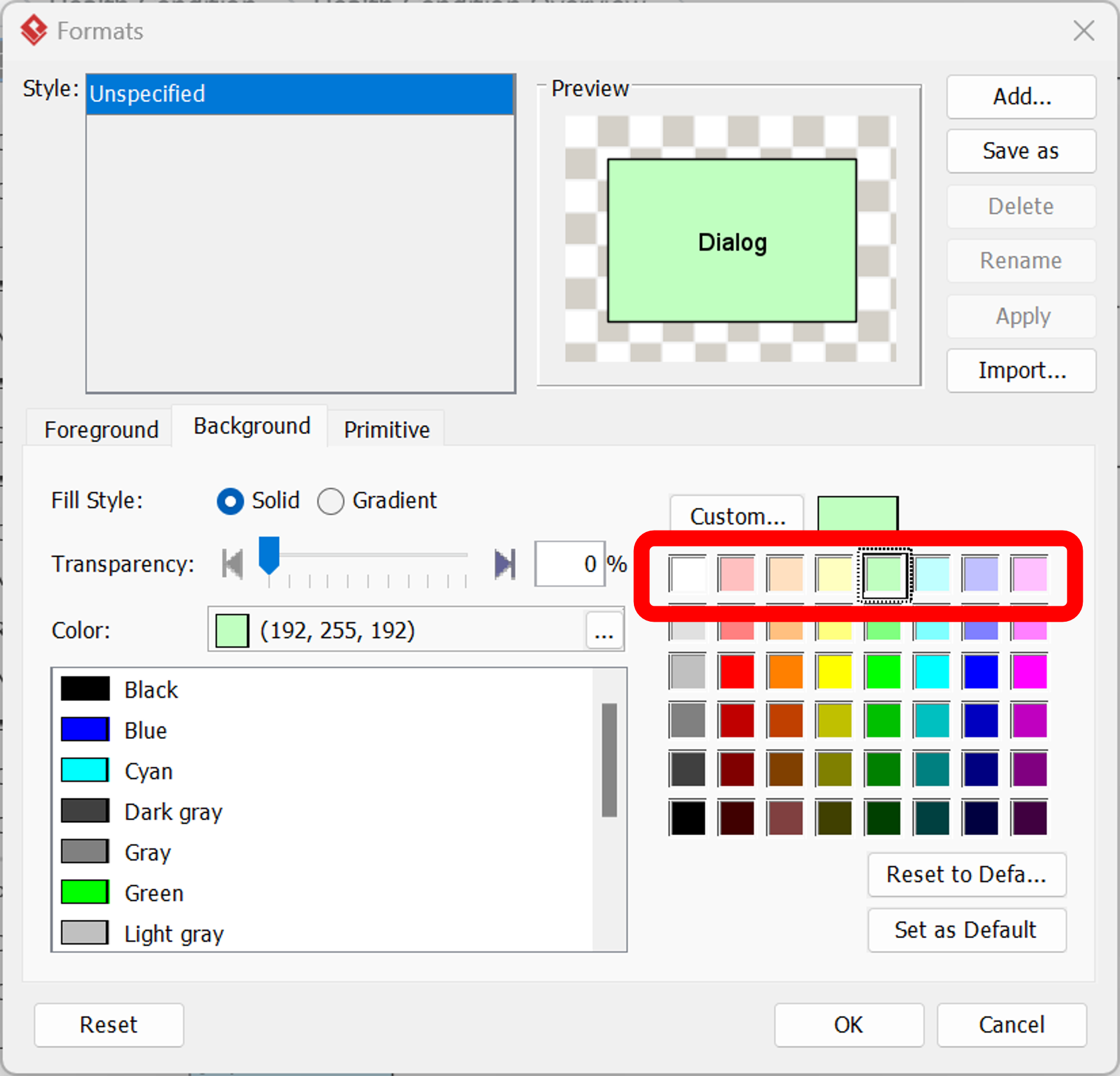Click the skip-to-end arrow on the Transparency slider
The height and width of the screenshot is (1076, 1120).
tap(504, 563)
